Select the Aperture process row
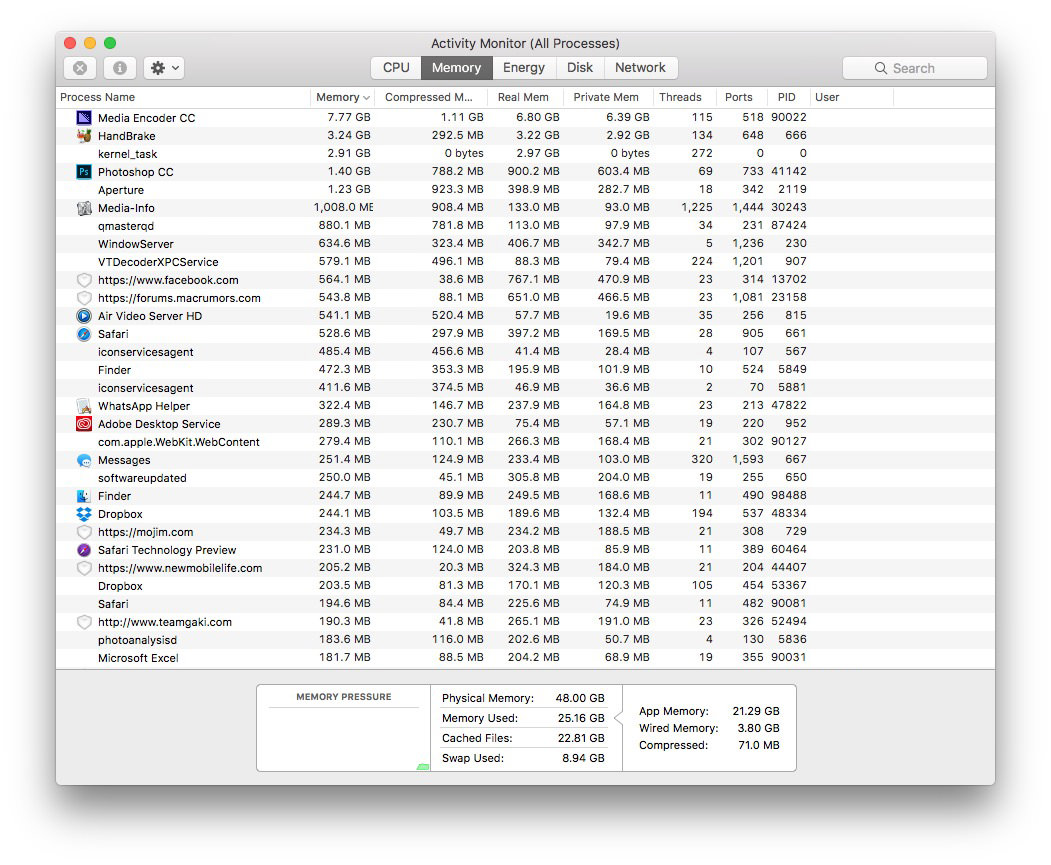1051x865 pixels. point(525,190)
